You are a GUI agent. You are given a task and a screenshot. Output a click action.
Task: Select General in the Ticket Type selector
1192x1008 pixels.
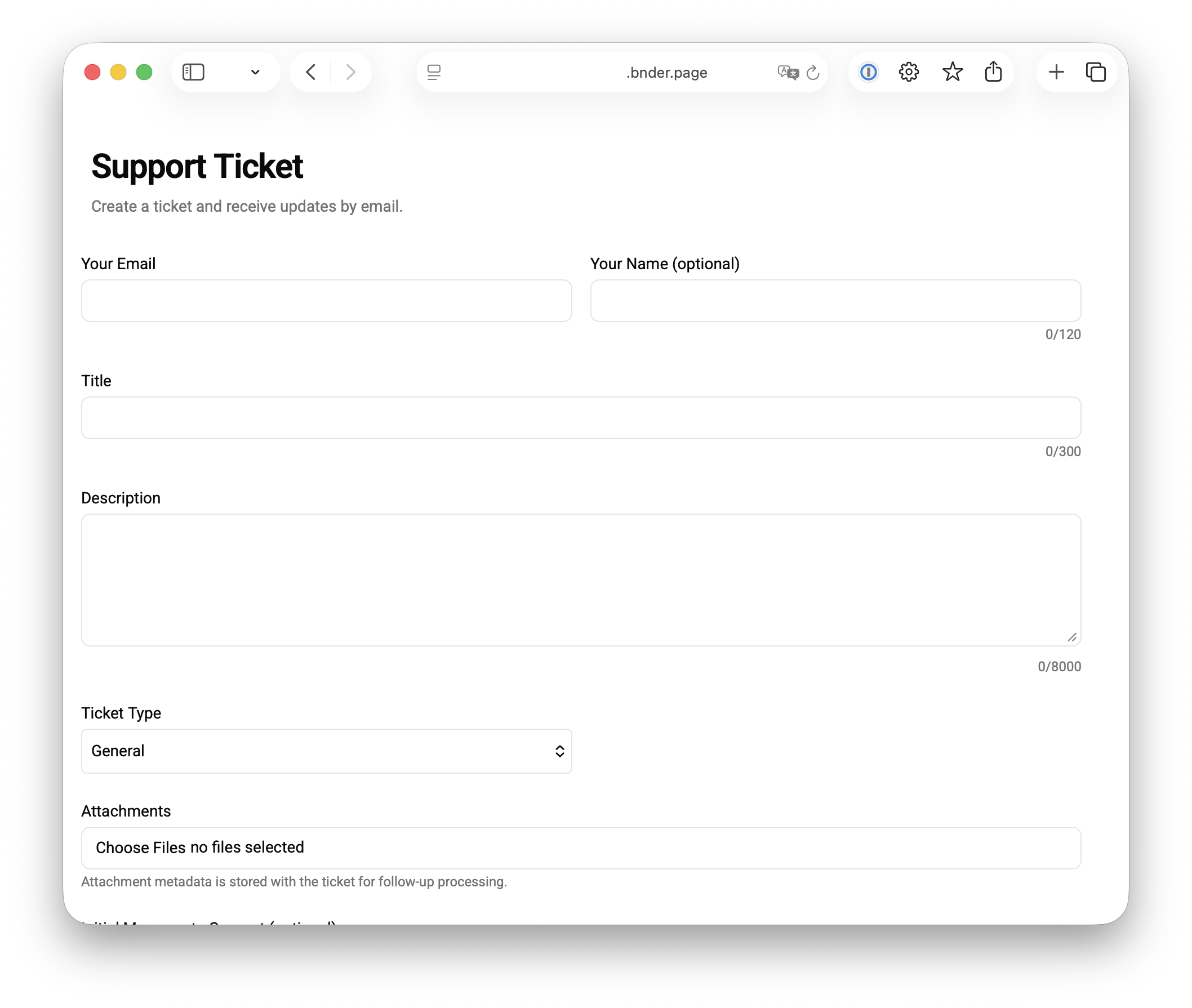pyautogui.click(x=326, y=751)
